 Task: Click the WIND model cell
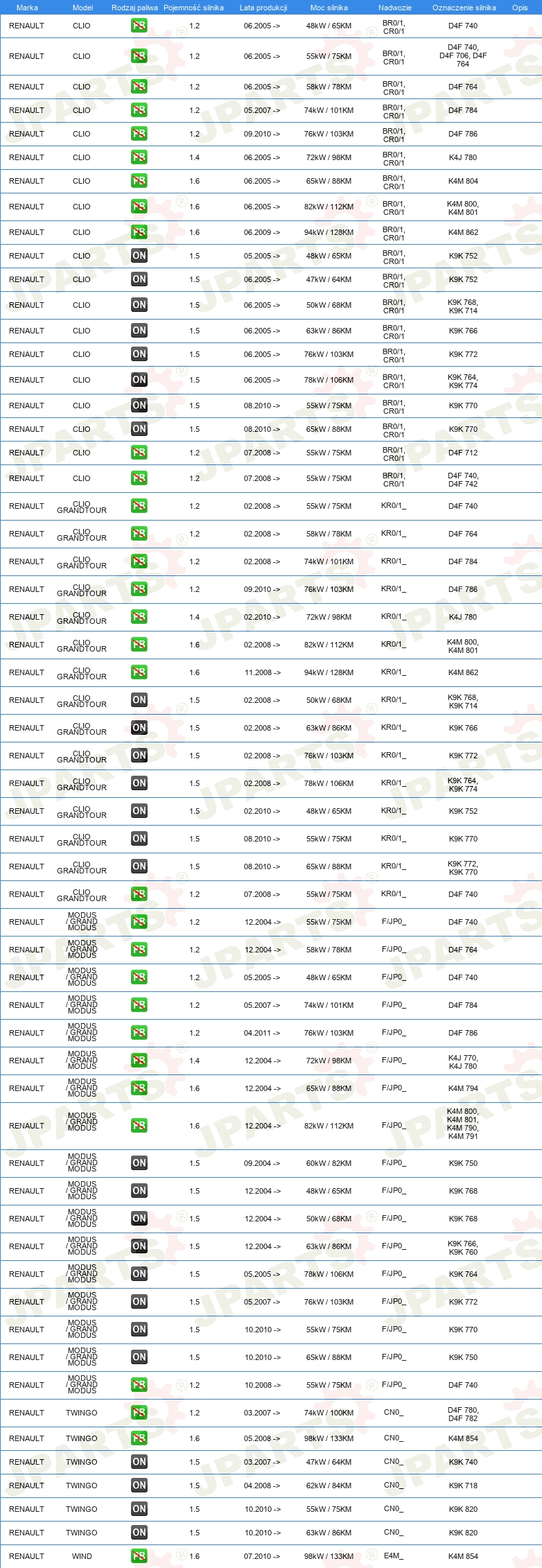pyautogui.click(x=82, y=1556)
